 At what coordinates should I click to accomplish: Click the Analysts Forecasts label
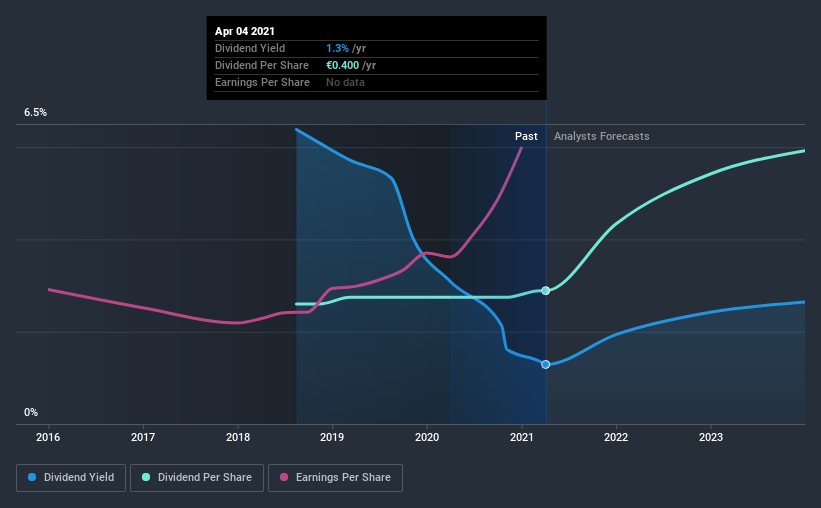[x=602, y=137]
